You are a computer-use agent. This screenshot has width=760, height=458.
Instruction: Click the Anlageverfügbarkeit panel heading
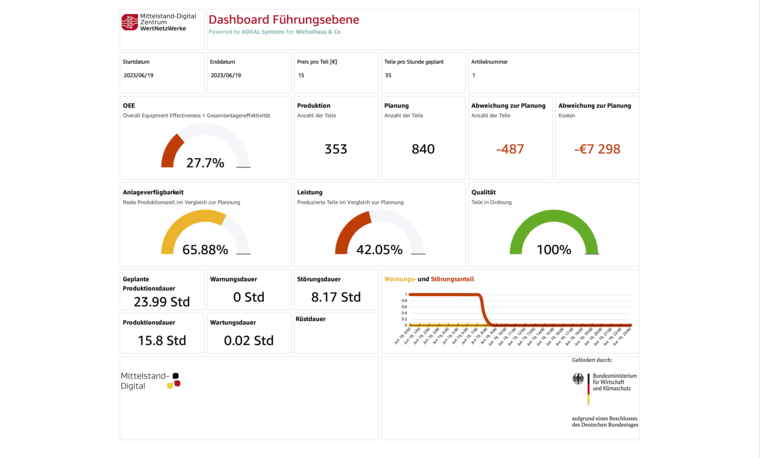[x=153, y=192]
